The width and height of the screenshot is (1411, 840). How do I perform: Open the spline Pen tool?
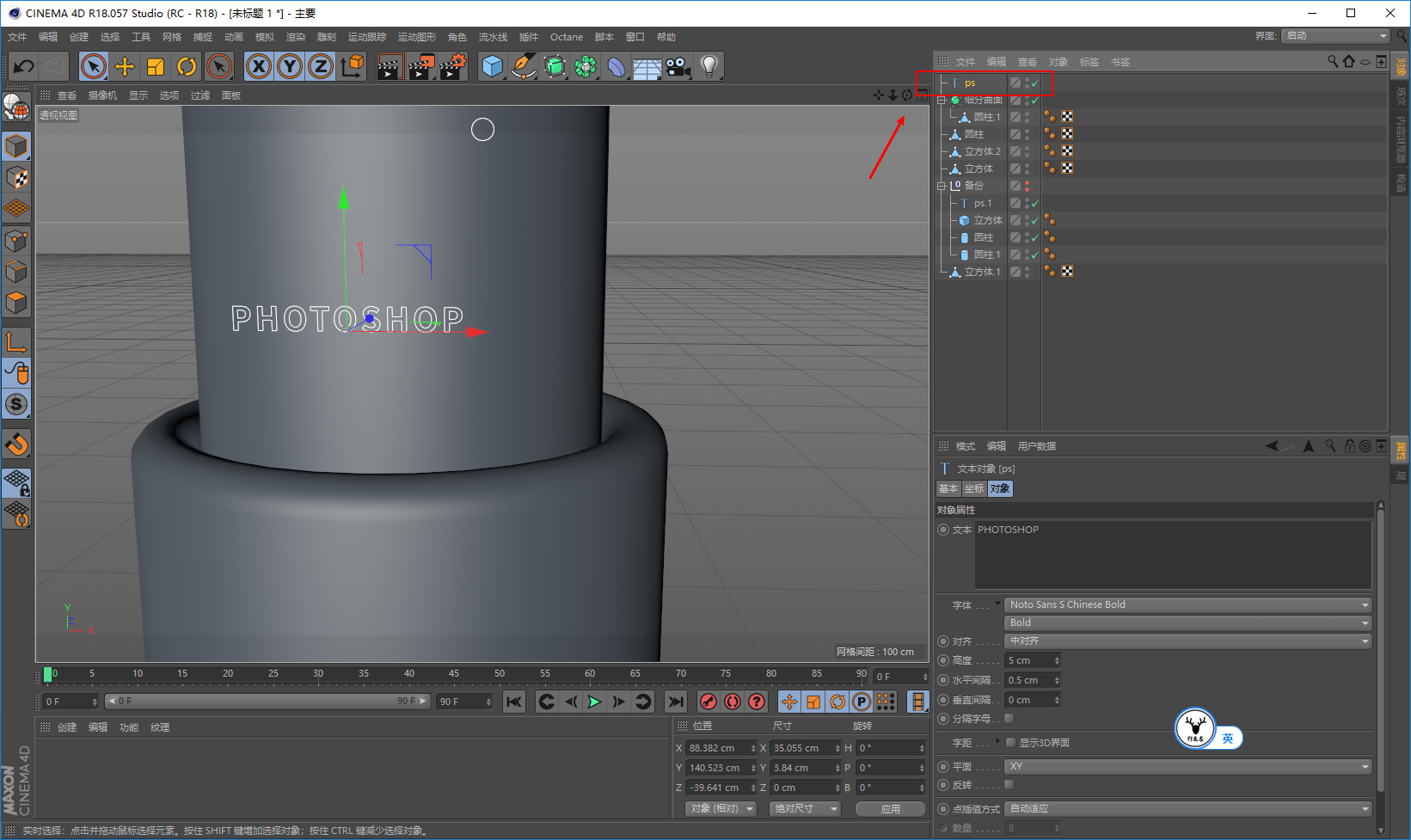point(523,66)
